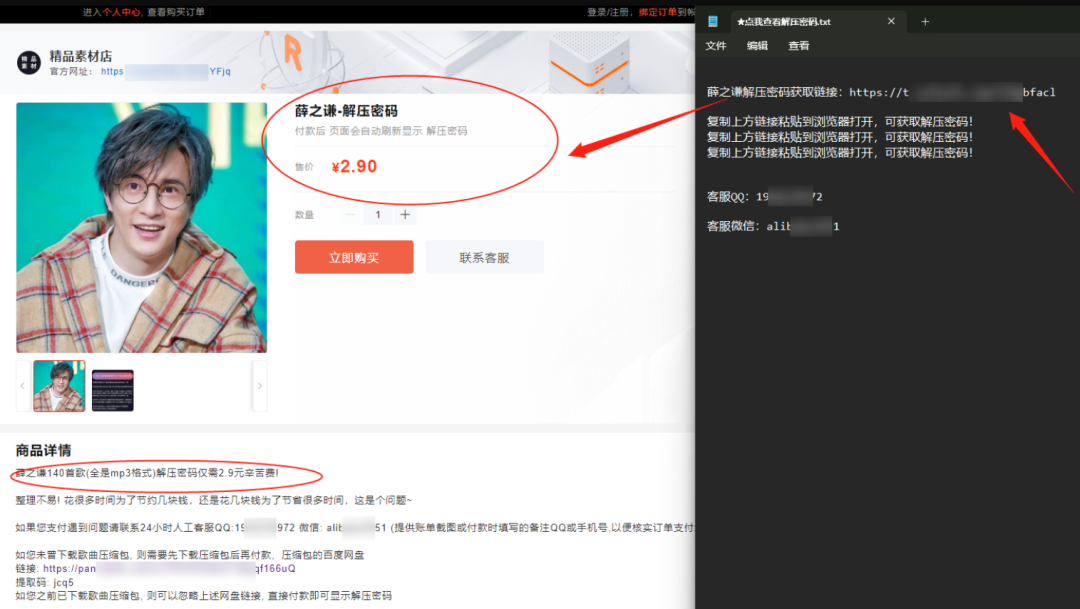Select the first portrait thumbnail
This screenshot has width=1080, height=609.
point(59,386)
